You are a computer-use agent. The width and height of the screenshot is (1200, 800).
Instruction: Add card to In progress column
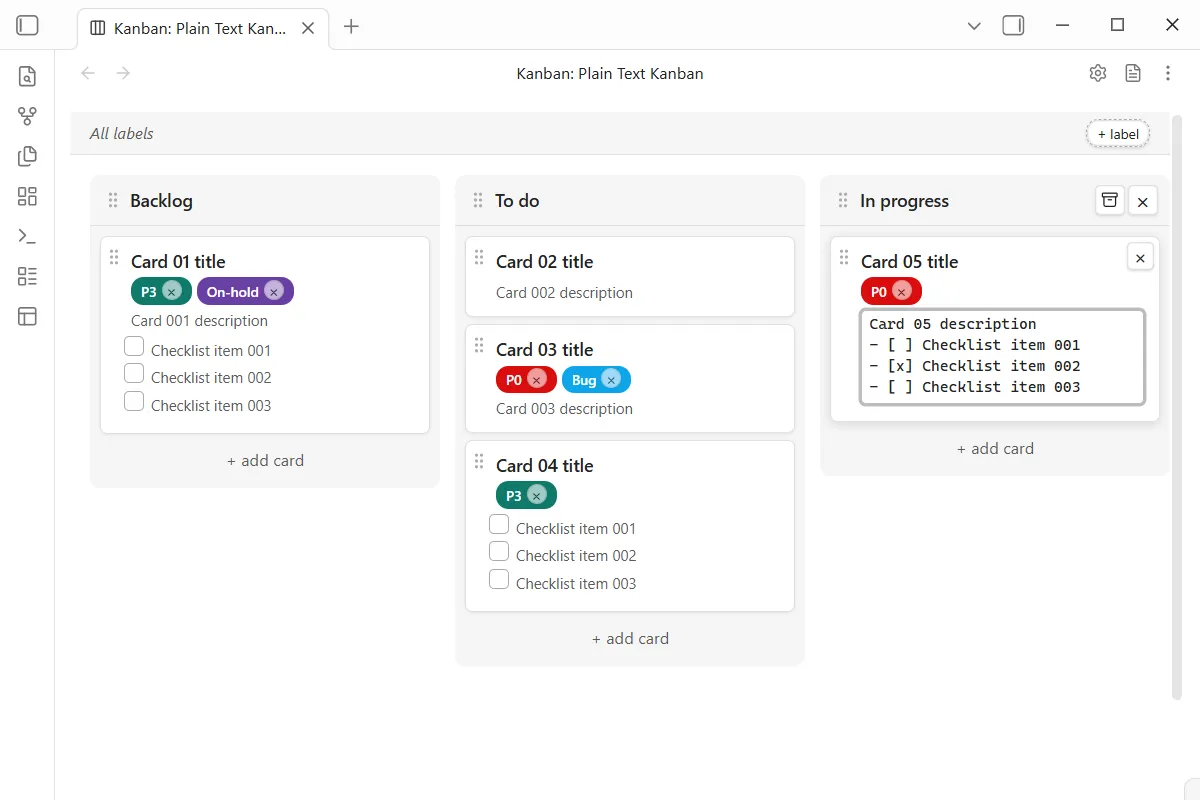[995, 449]
